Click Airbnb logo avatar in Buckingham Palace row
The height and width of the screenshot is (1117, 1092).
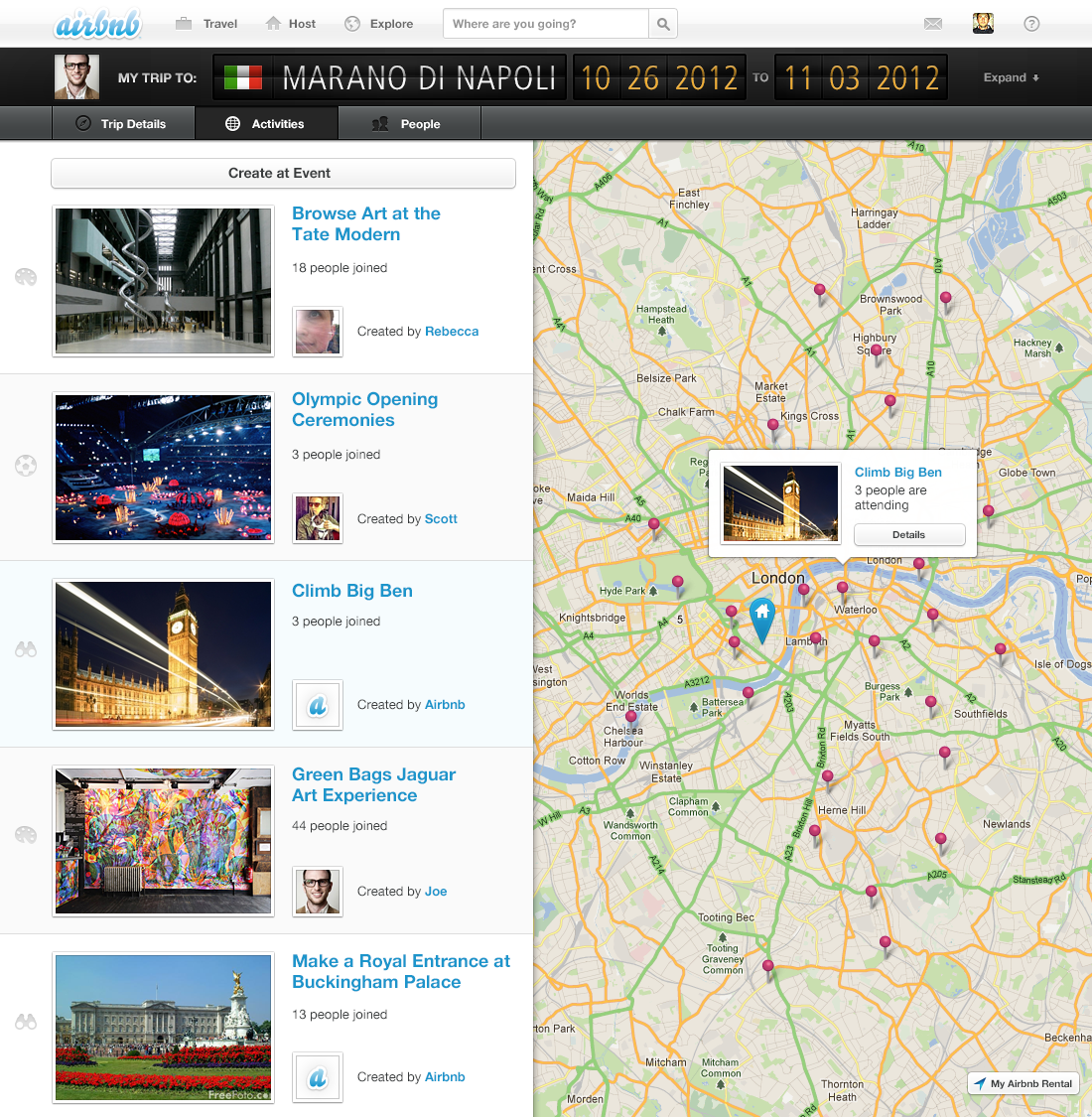point(318,1077)
